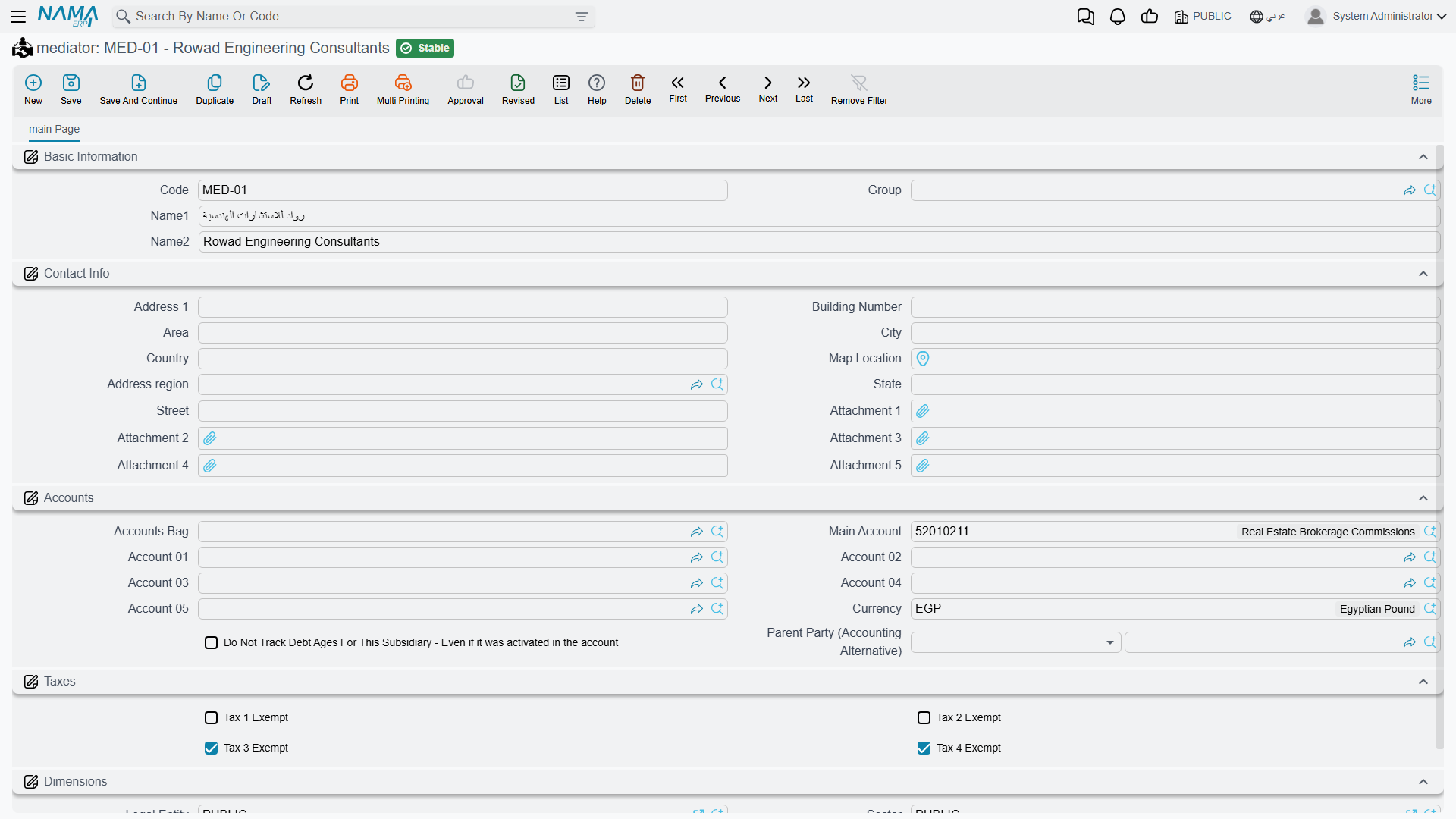Click the New record icon

[x=33, y=89]
